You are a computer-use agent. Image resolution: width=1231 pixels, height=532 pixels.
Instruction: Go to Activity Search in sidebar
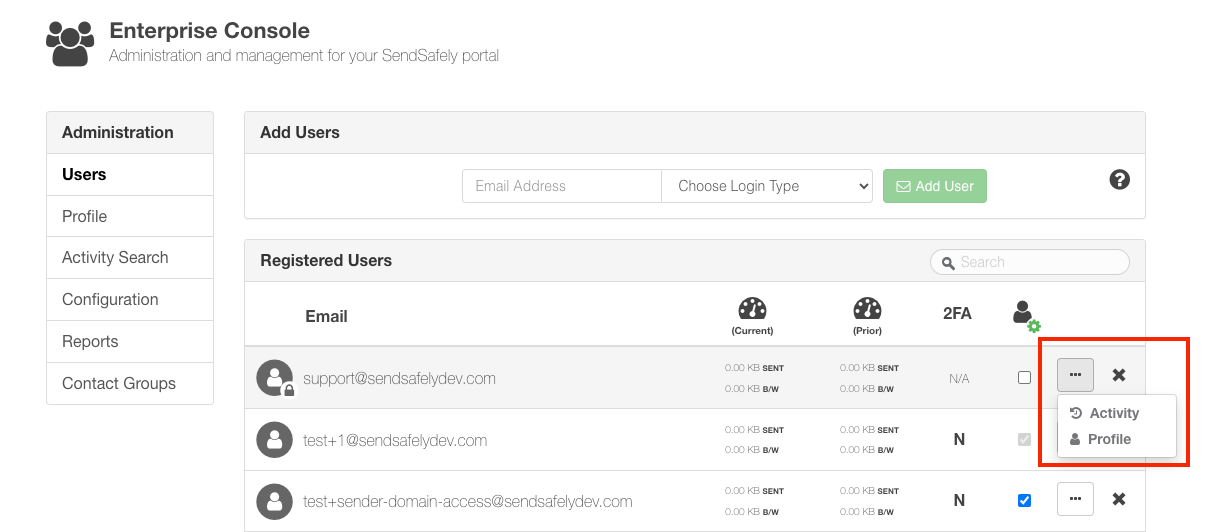[x=130, y=257]
